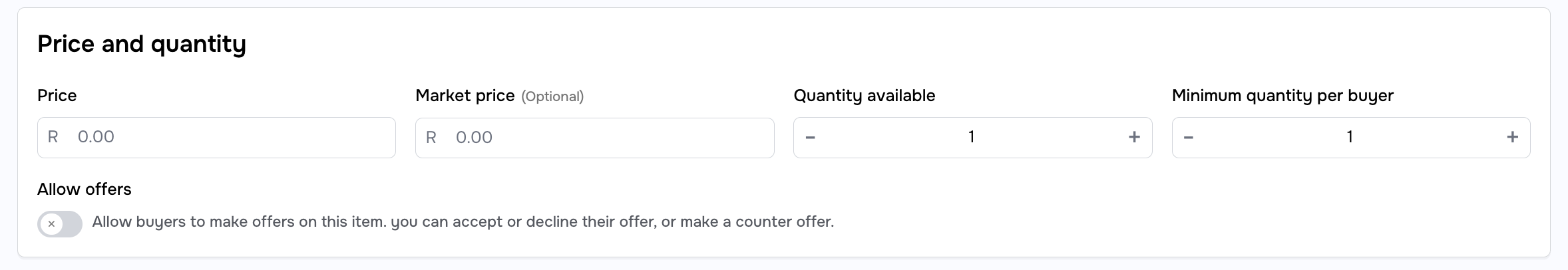This screenshot has width=1568, height=270.
Task: Click the Price field label
Action: tap(57, 96)
